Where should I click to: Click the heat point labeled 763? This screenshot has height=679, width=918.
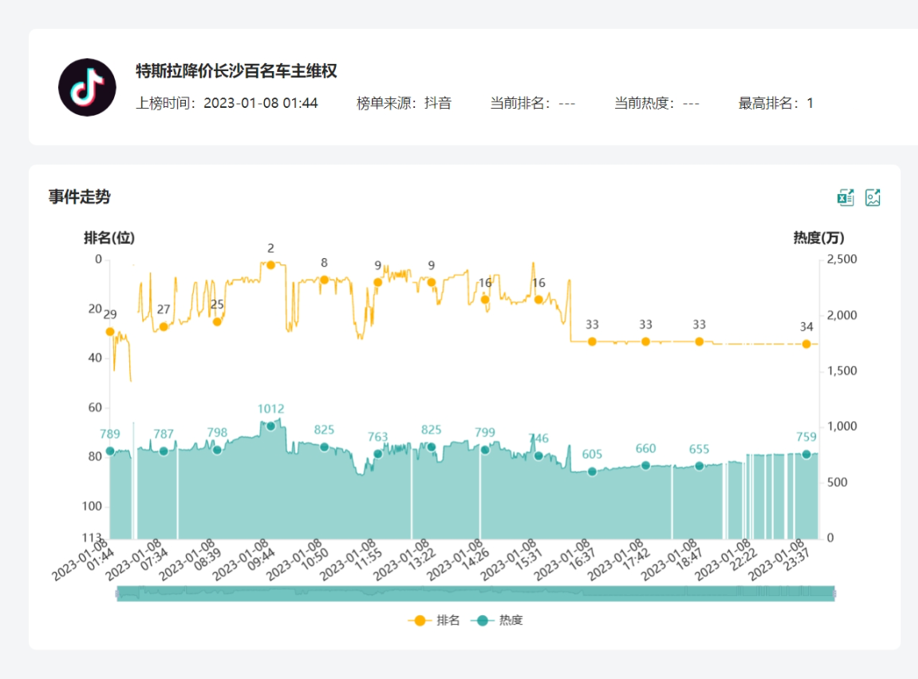[378, 454]
